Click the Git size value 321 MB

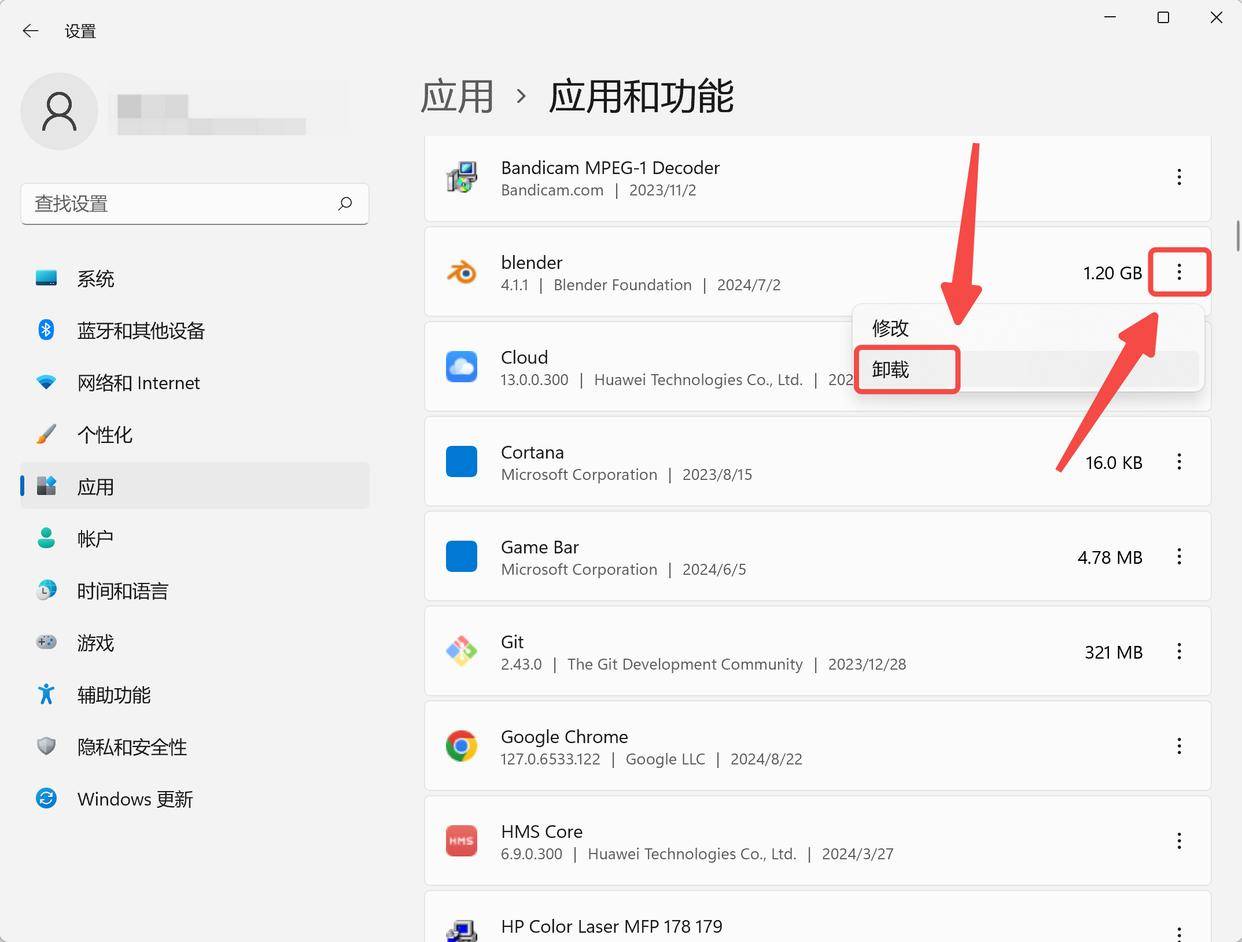click(1113, 652)
